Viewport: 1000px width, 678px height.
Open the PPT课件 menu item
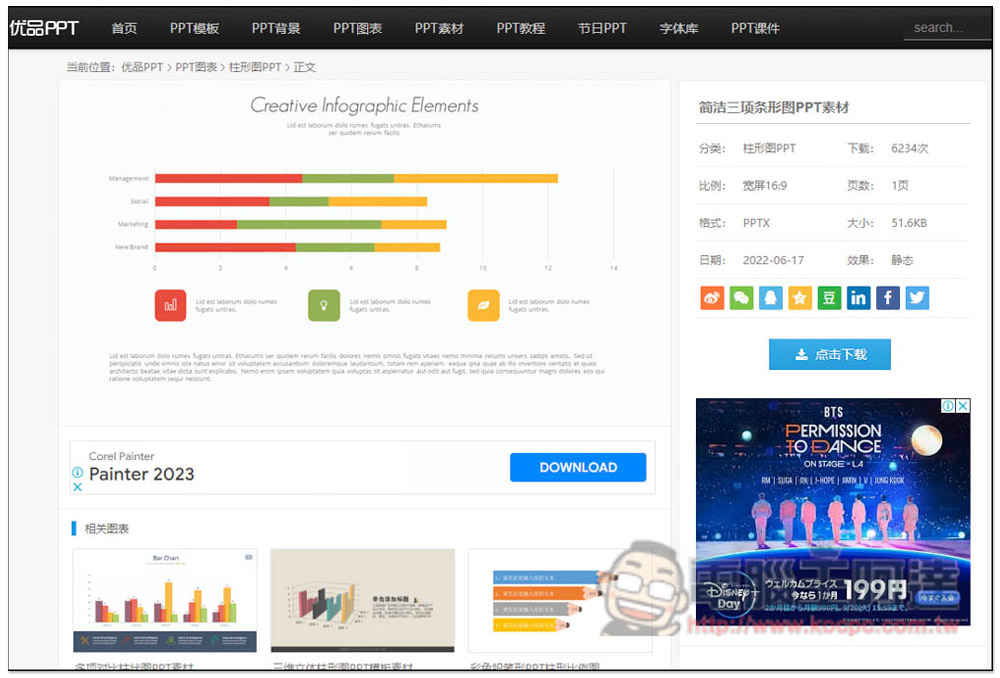pyautogui.click(x=755, y=28)
